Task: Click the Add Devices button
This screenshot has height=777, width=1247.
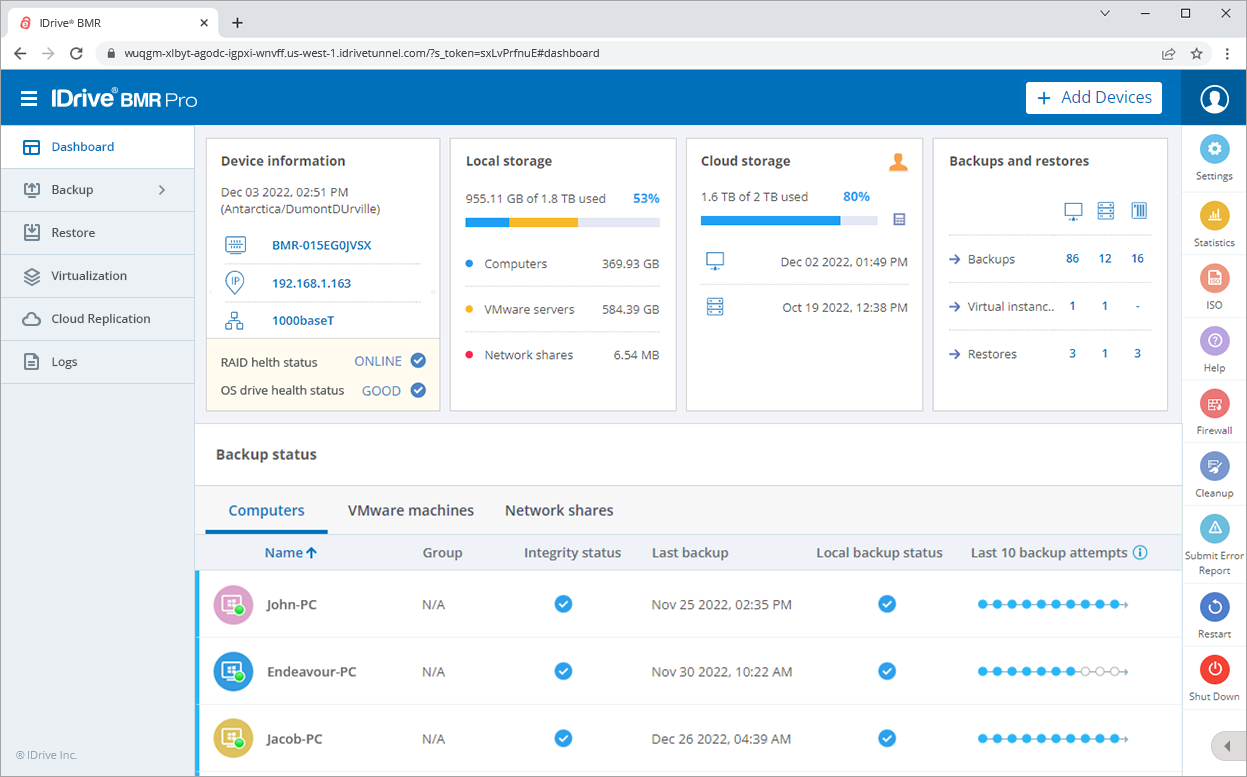Action: (1094, 98)
